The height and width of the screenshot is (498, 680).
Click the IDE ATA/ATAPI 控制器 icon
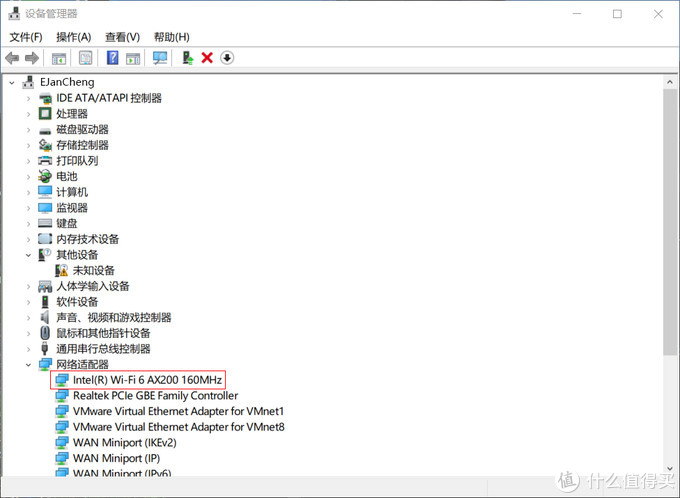(x=45, y=98)
